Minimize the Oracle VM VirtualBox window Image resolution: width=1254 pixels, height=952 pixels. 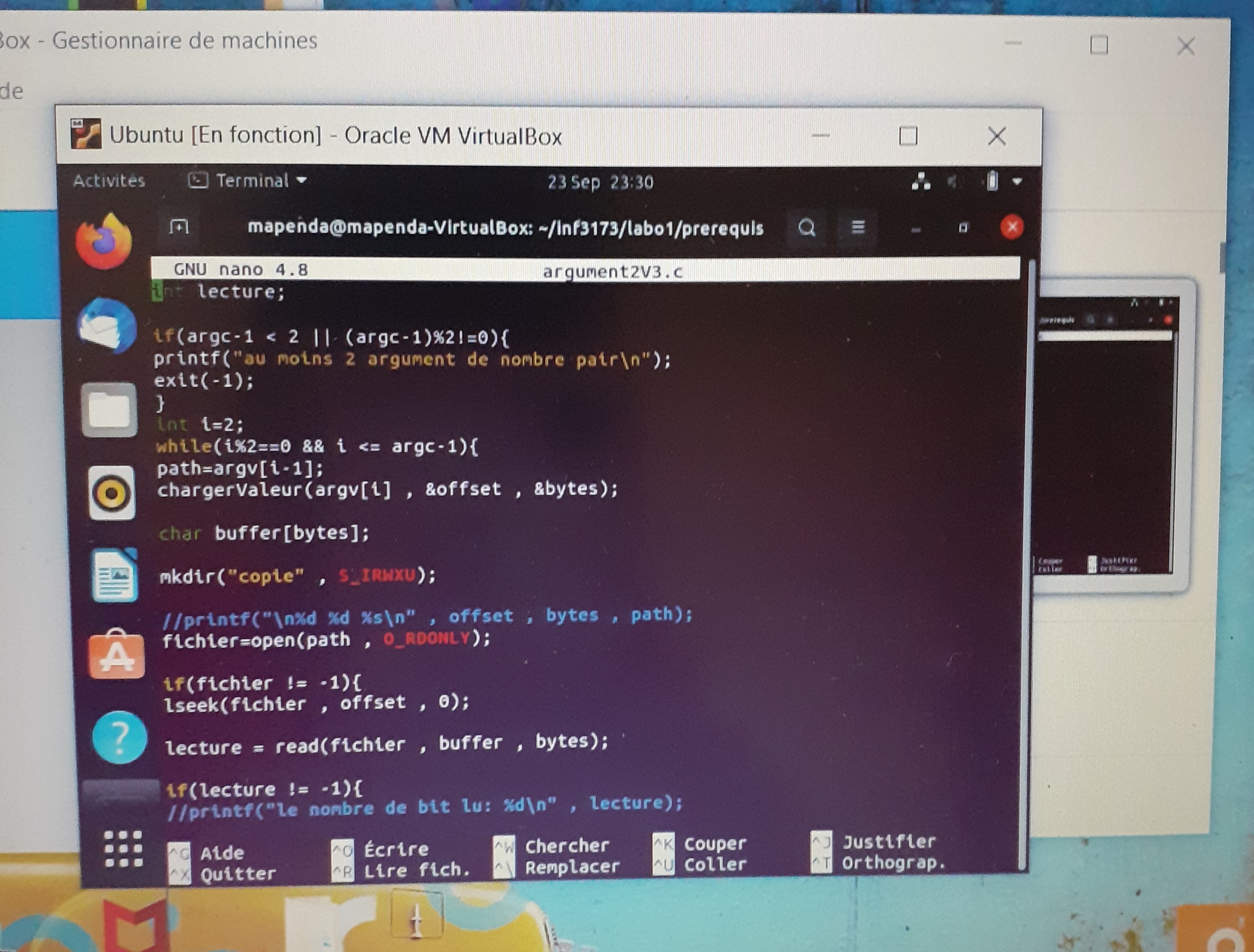[820, 136]
